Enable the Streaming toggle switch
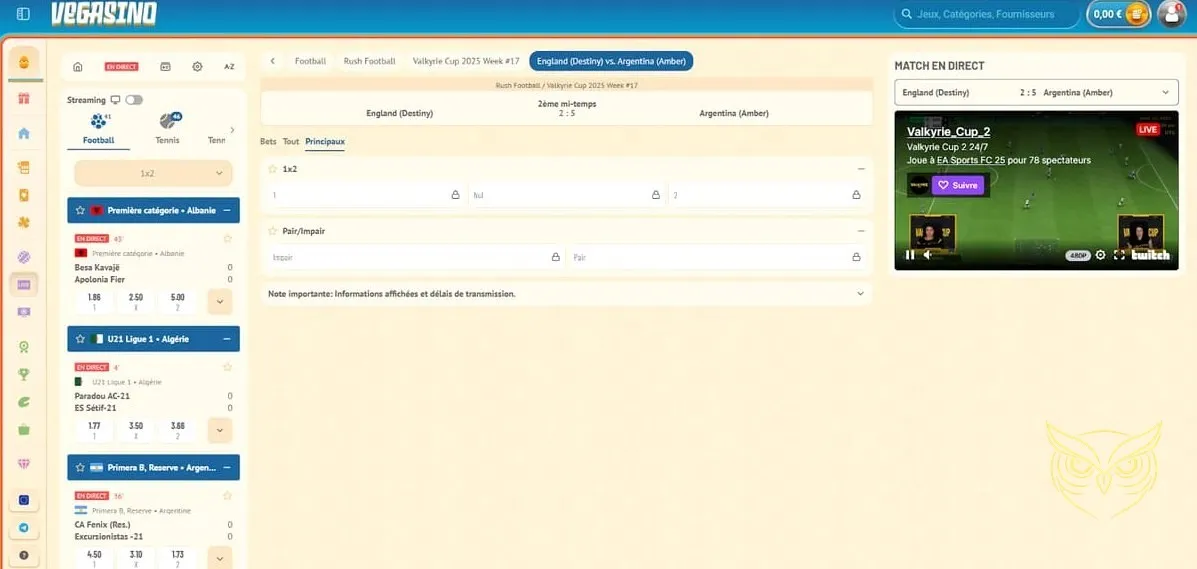 134,100
